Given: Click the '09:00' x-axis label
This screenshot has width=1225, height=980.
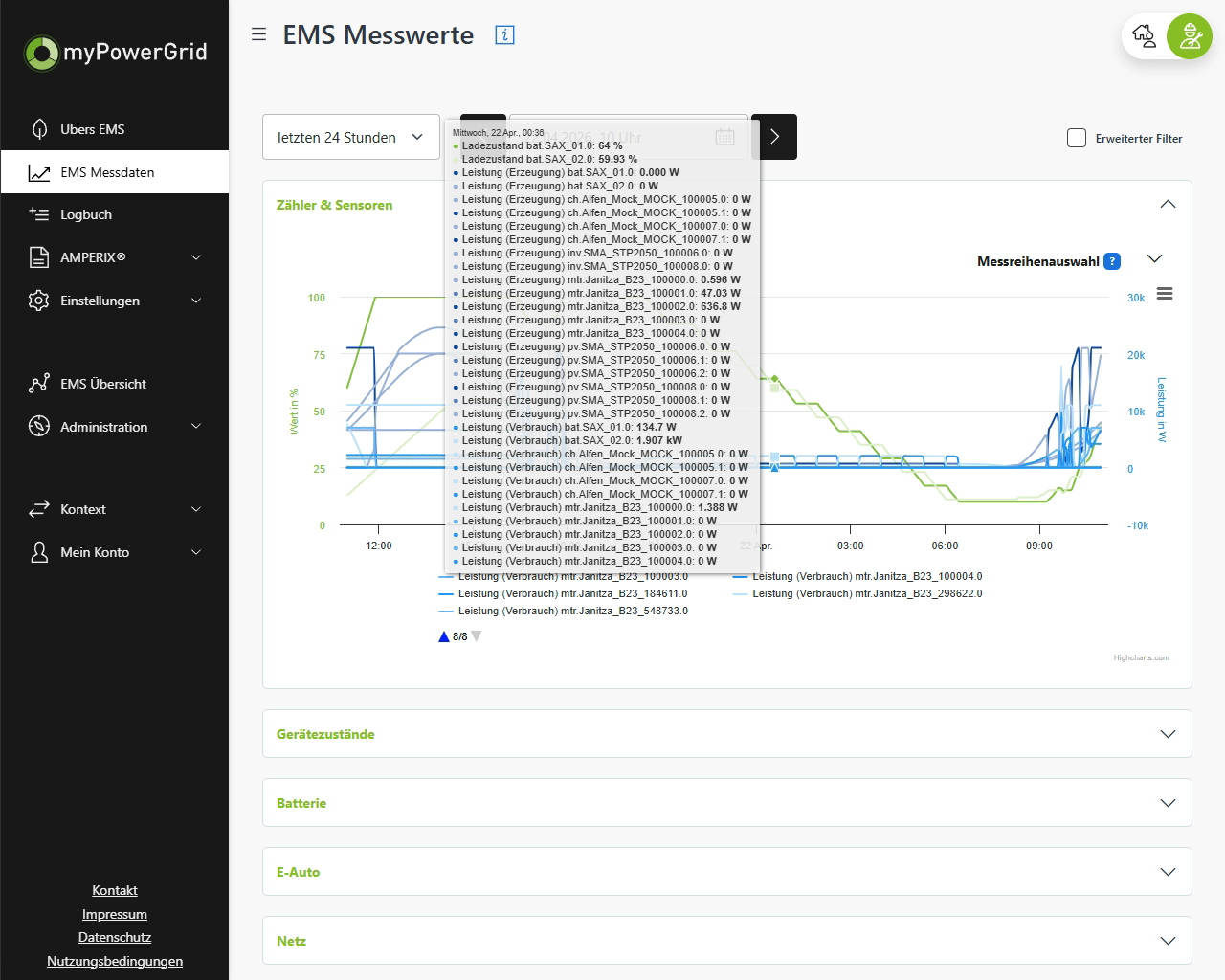Looking at the screenshot, I should coord(1039,546).
